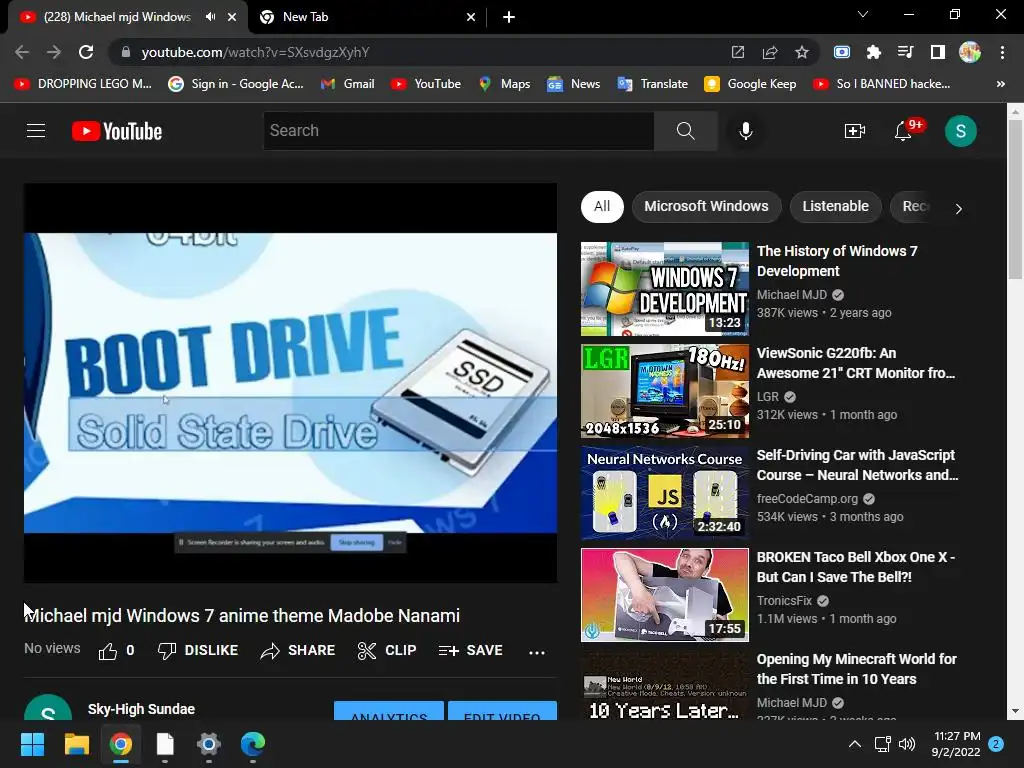Open Windows Start menu
This screenshot has height=768, width=1024.
[x=32, y=744]
